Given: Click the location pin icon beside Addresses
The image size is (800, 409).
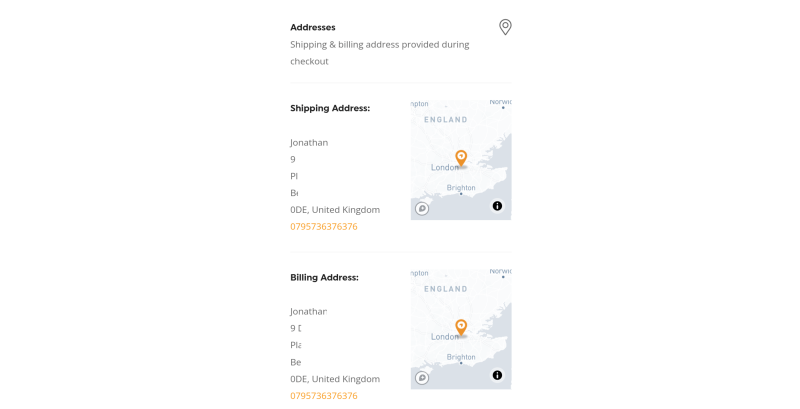Looking at the screenshot, I should 505,27.
